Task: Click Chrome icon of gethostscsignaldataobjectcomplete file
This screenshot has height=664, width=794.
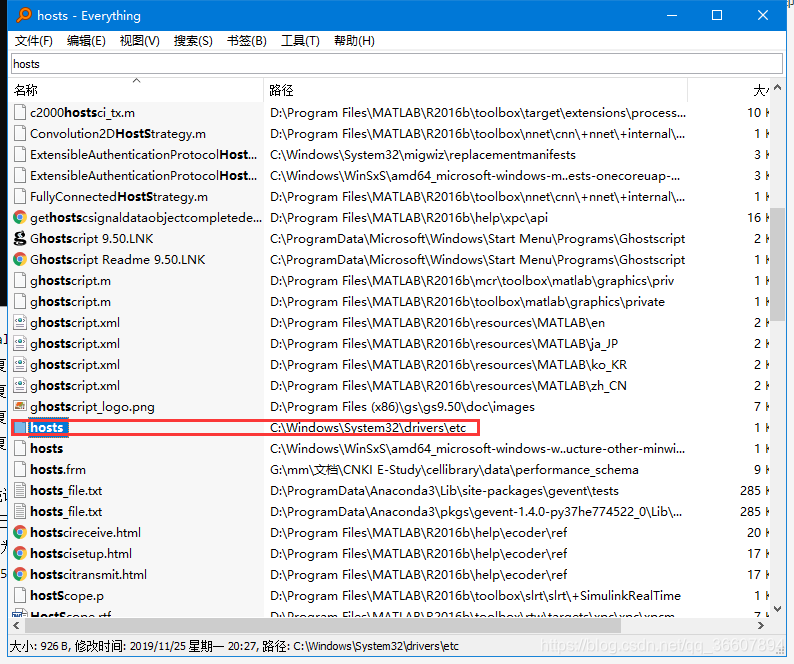Action: 20,218
